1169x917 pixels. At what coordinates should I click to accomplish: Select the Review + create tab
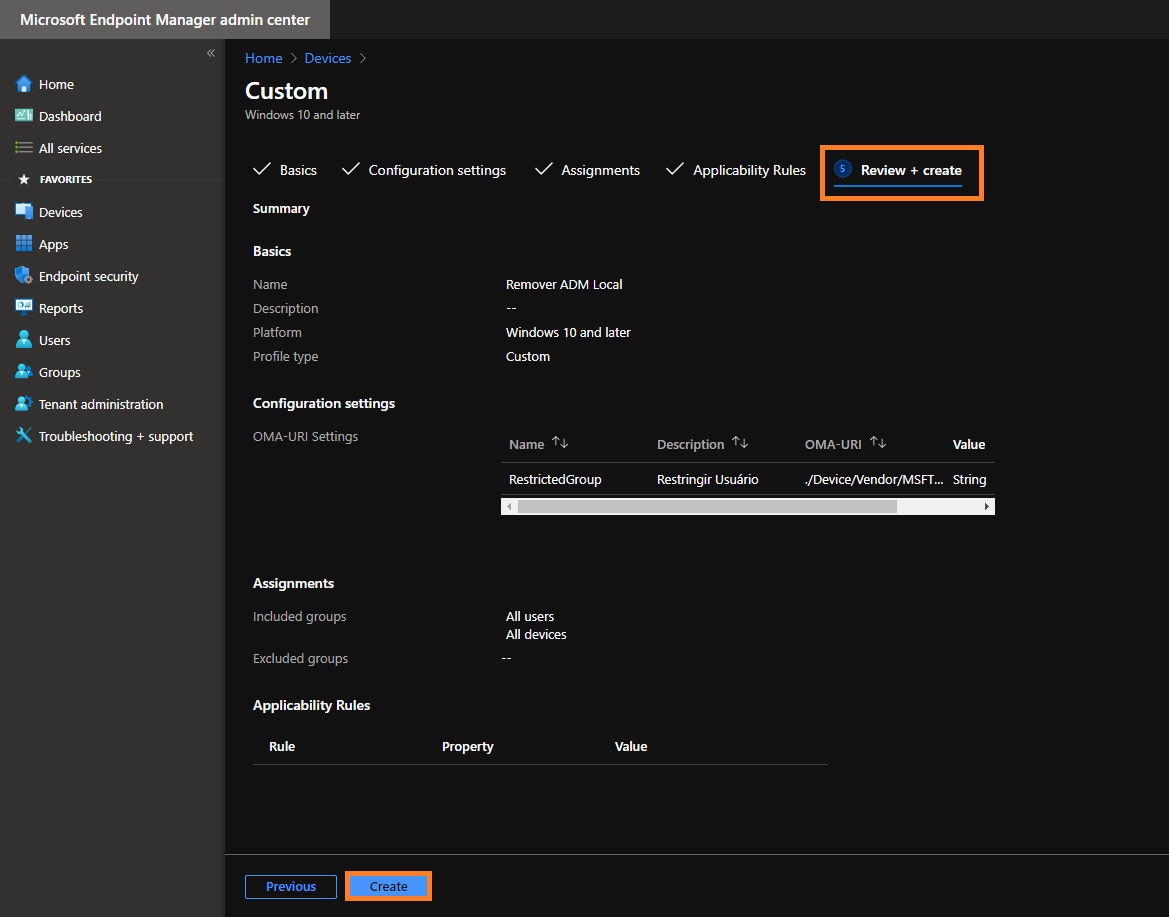[898, 171]
